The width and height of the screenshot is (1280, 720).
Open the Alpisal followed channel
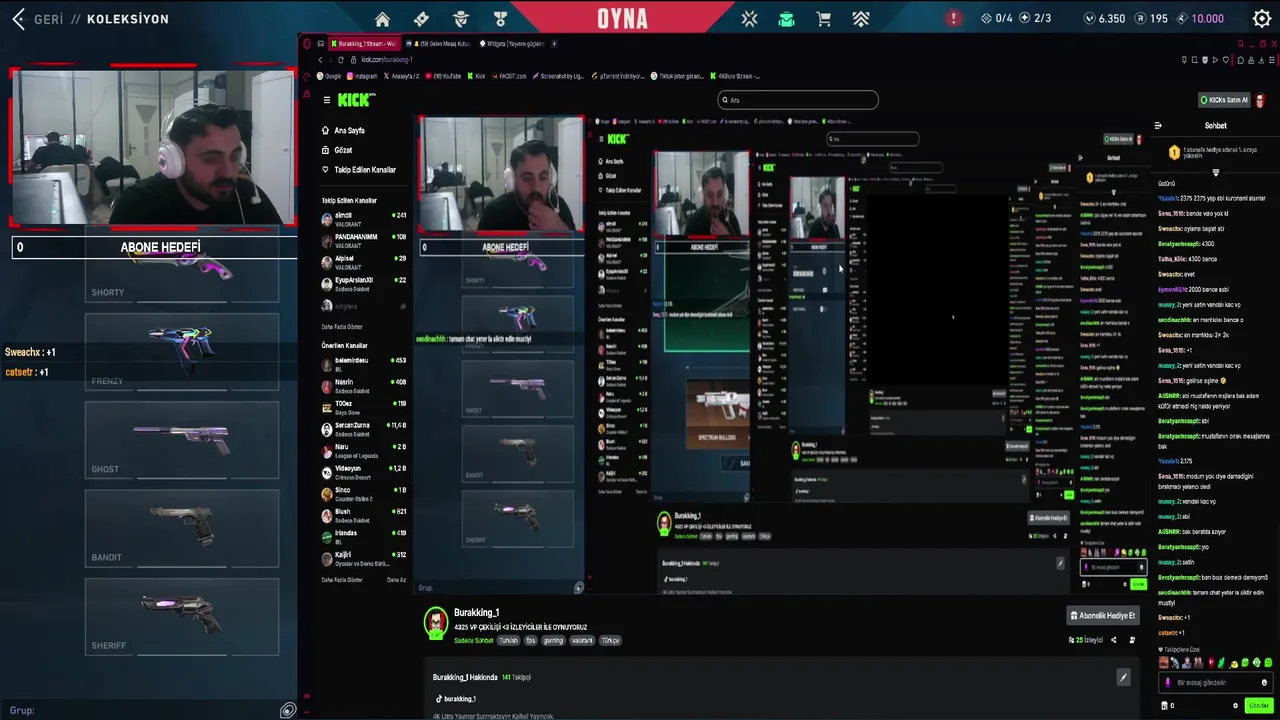(x=364, y=262)
